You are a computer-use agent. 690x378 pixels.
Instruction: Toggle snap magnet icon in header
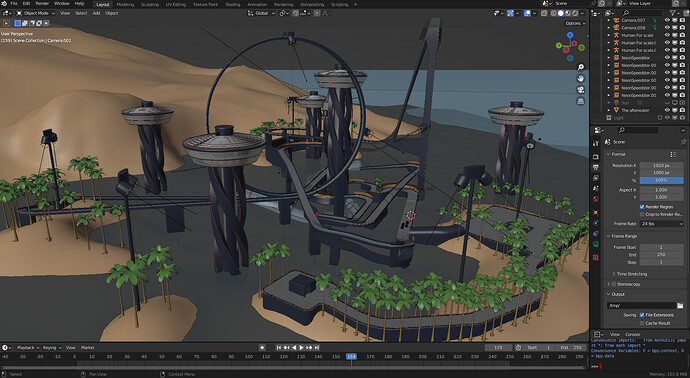pos(296,13)
